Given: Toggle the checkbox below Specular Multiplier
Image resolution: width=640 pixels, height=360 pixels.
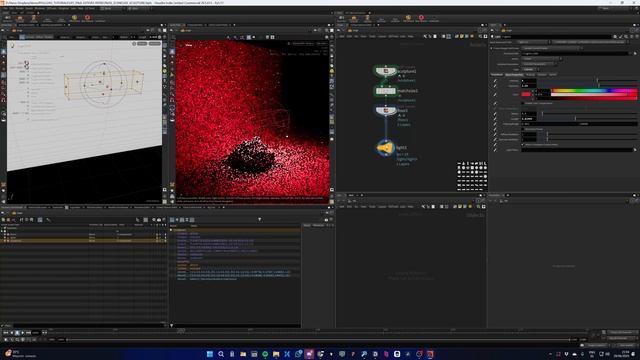Looking at the screenshot, I should 523,144.
